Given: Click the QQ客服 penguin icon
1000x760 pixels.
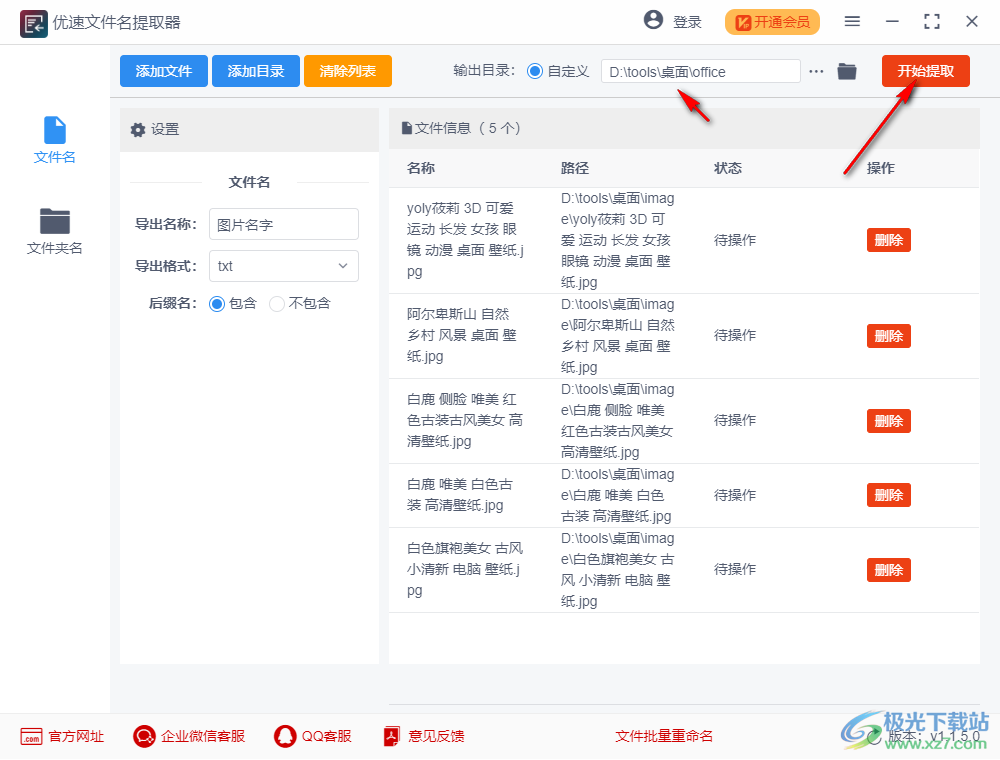Looking at the screenshot, I should [x=285, y=736].
